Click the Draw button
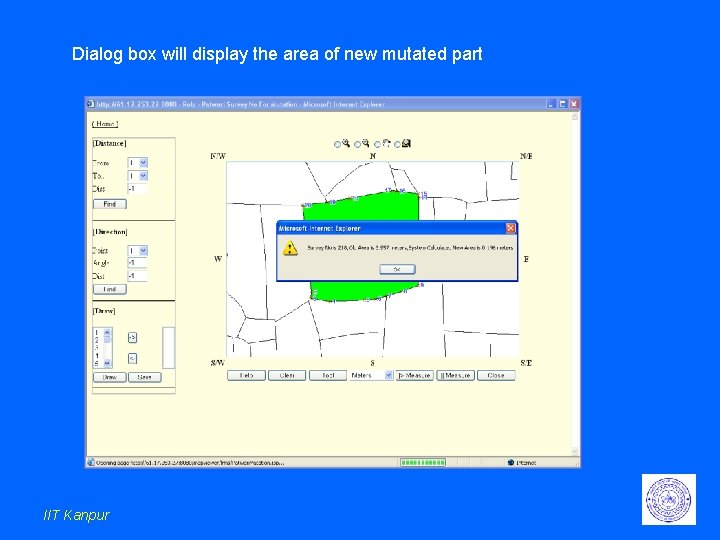 [110, 377]
